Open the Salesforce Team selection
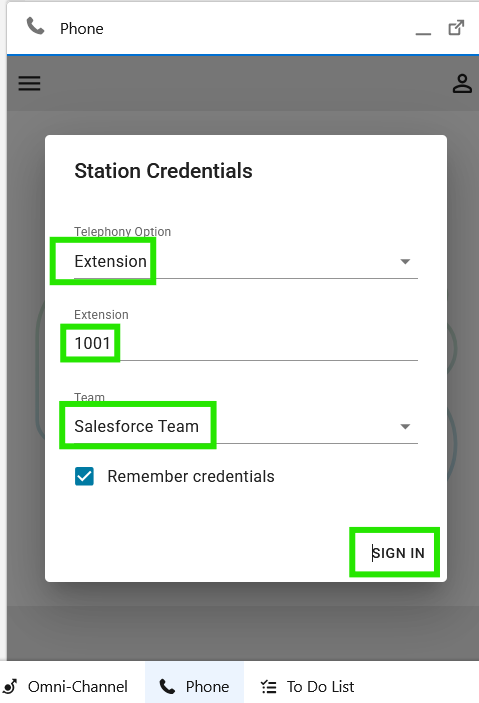479x703 pixels. click(x=246, y=426)
